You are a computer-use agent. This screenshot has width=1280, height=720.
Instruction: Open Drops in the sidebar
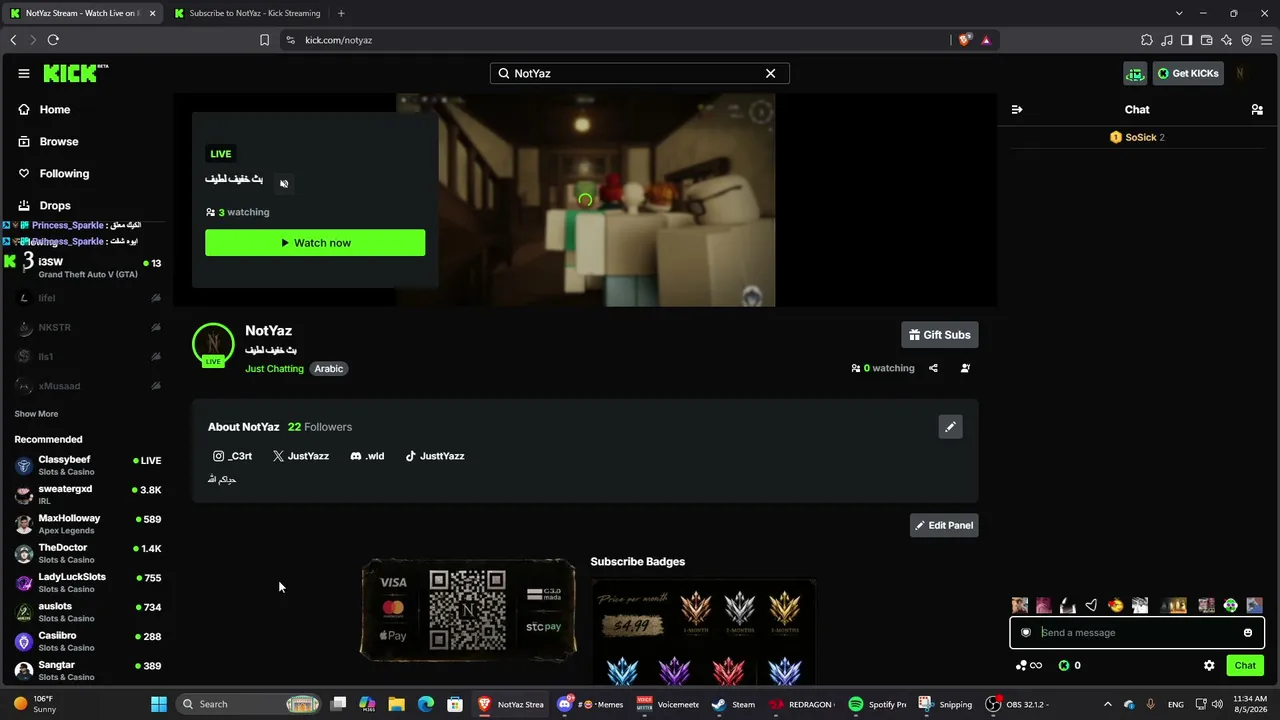45,206
